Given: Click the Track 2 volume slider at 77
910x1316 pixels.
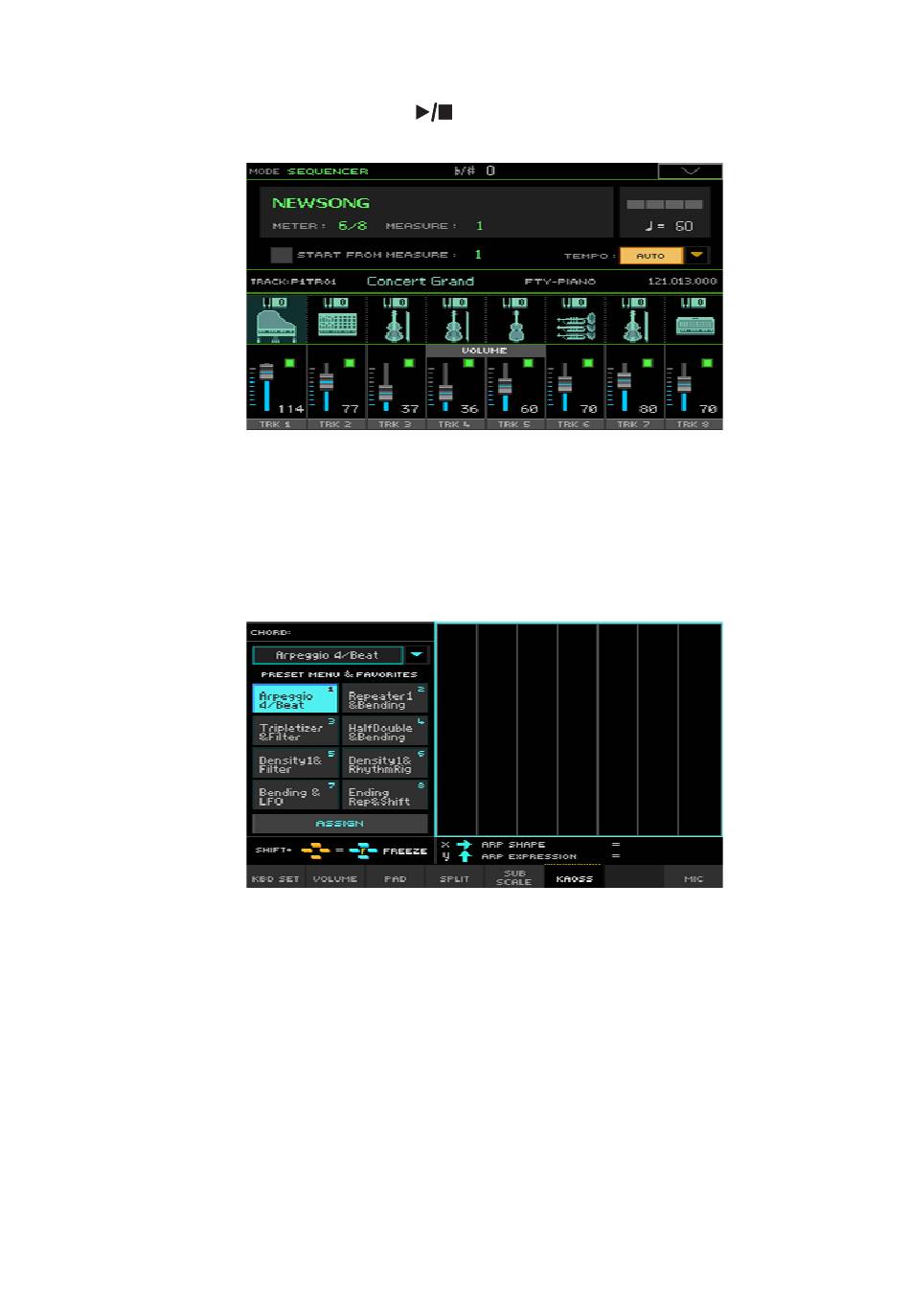Looking at the screenshot, I should point(327,386).
